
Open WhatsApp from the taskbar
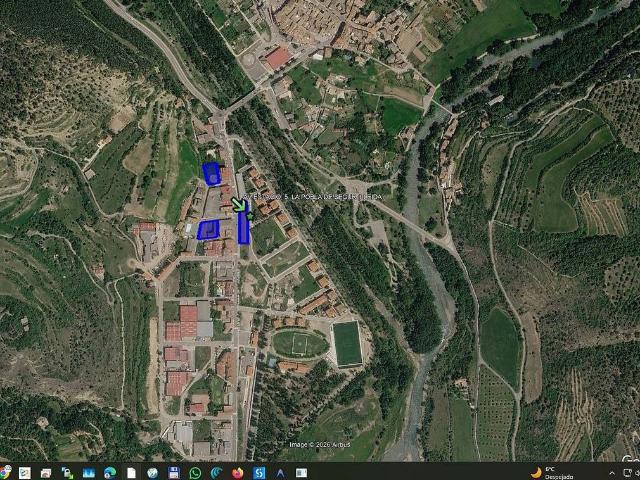click(x=195, y=473)
